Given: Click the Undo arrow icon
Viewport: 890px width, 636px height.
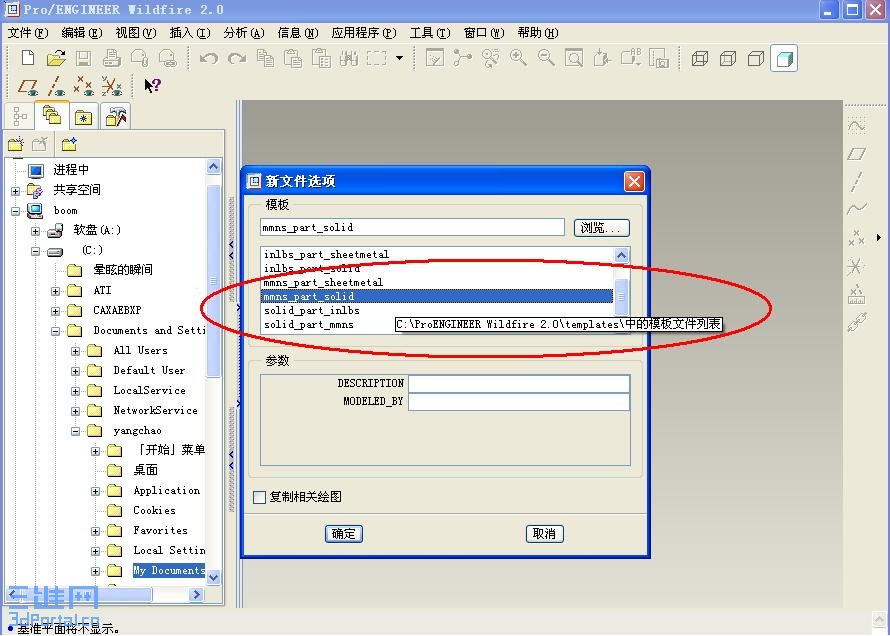Looking at the screenshot, I should click(209, 58).
